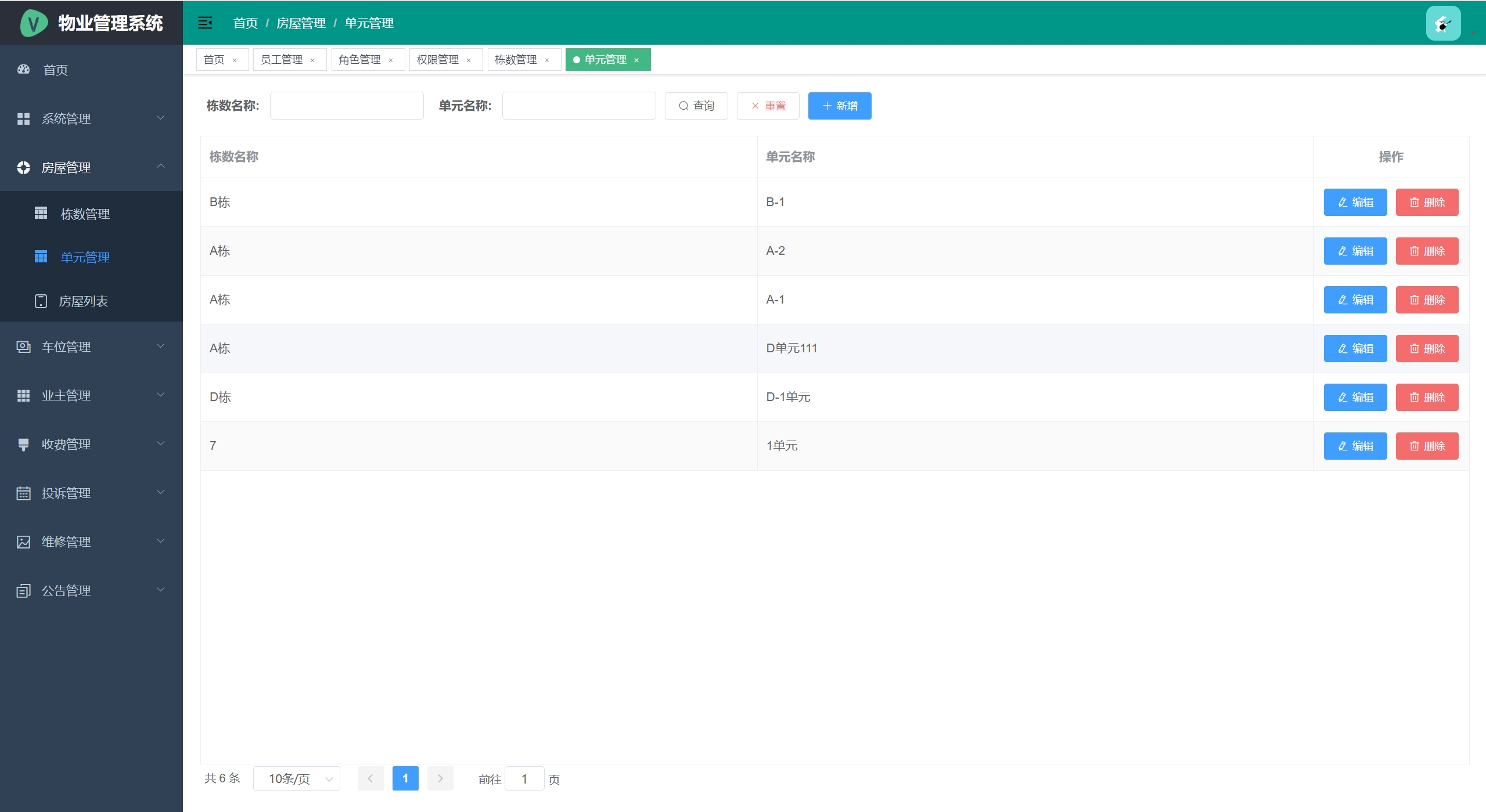This screenshot has width=1486, height=812.
Task: Click the 房屋列表 sidebar item
Action: coord(84,301)
